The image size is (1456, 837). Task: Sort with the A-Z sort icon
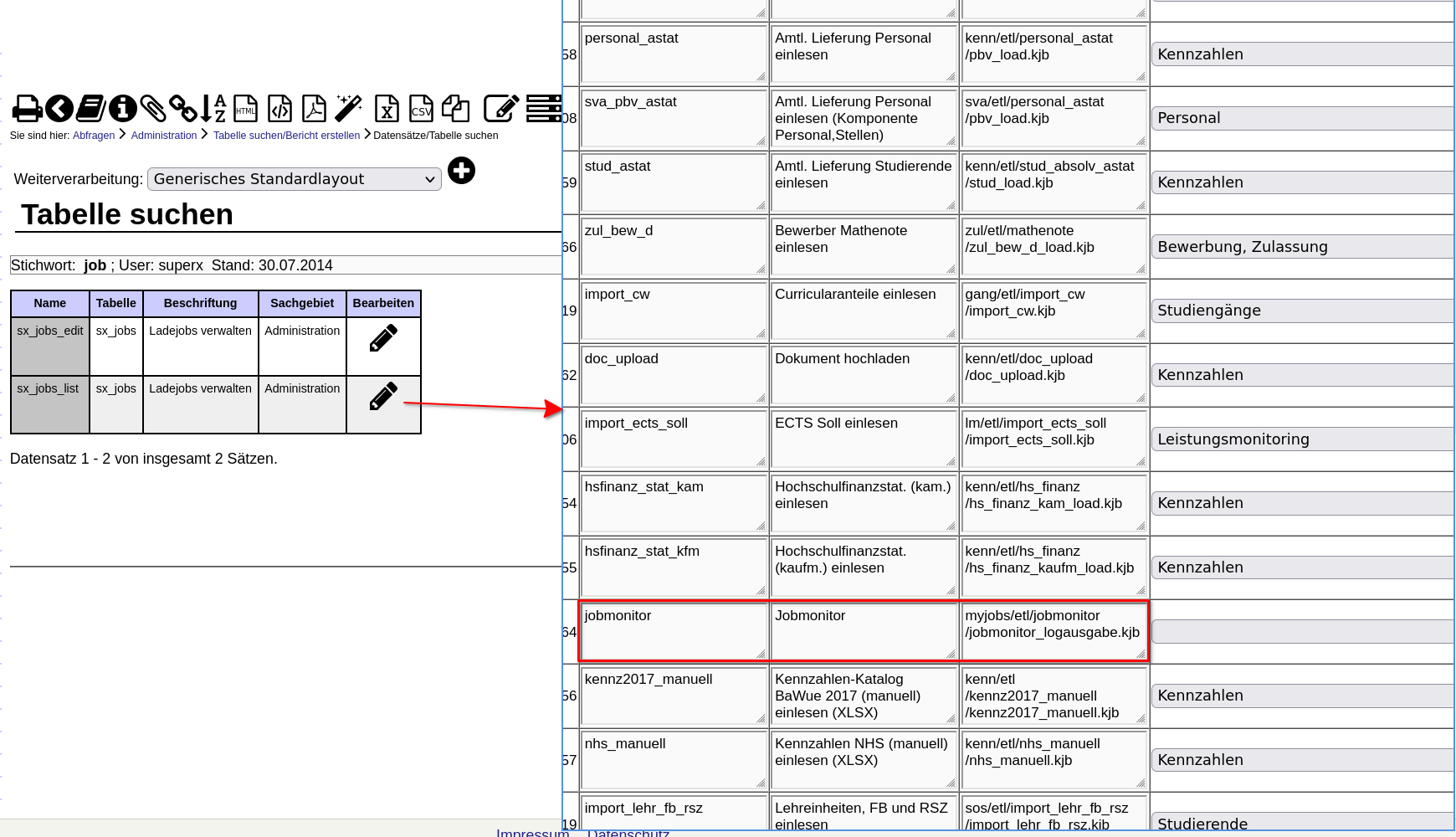click(214, 109)
